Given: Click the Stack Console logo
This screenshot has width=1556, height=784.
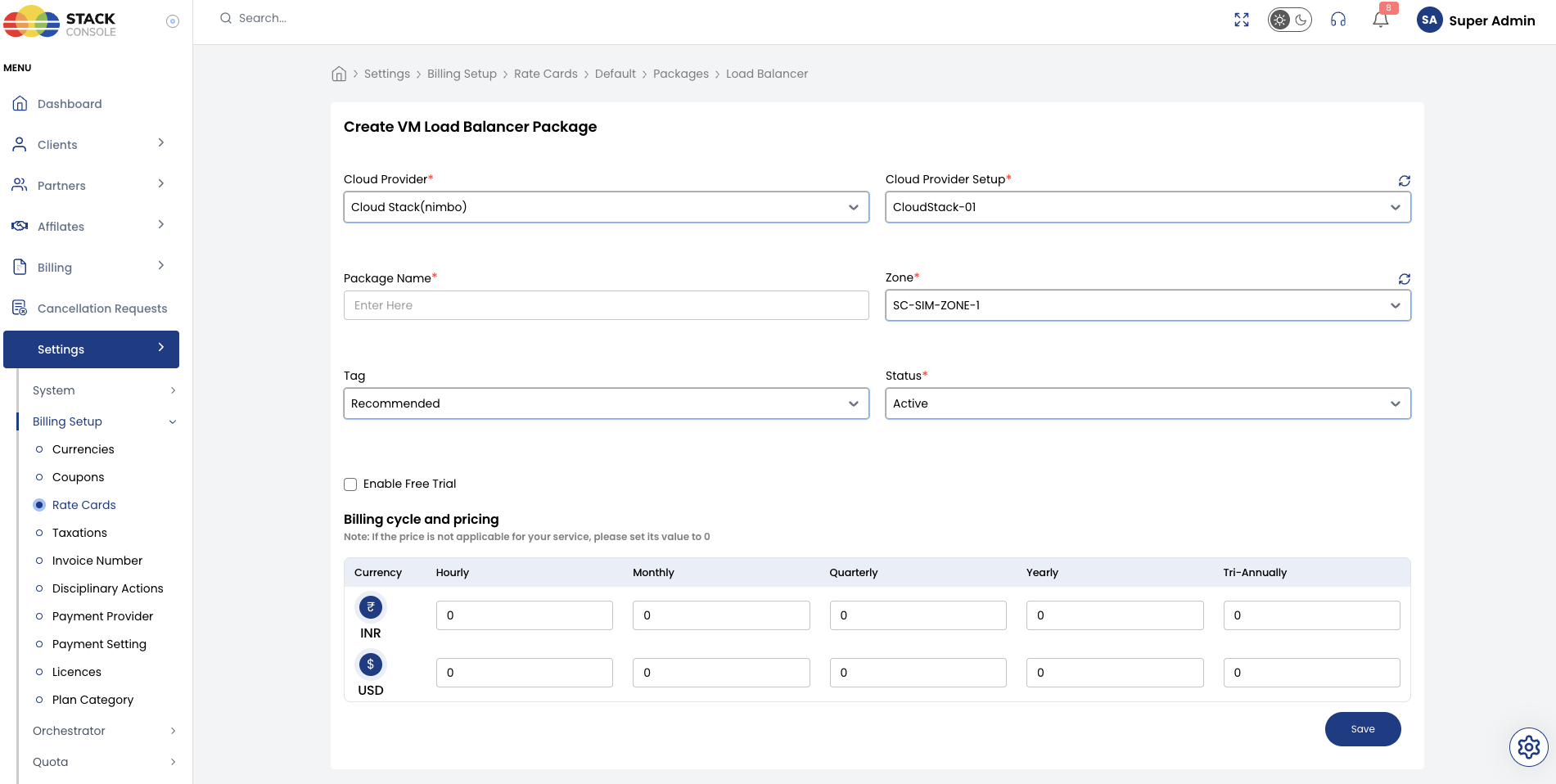Looking at the screenshot, I should [60, 21].
